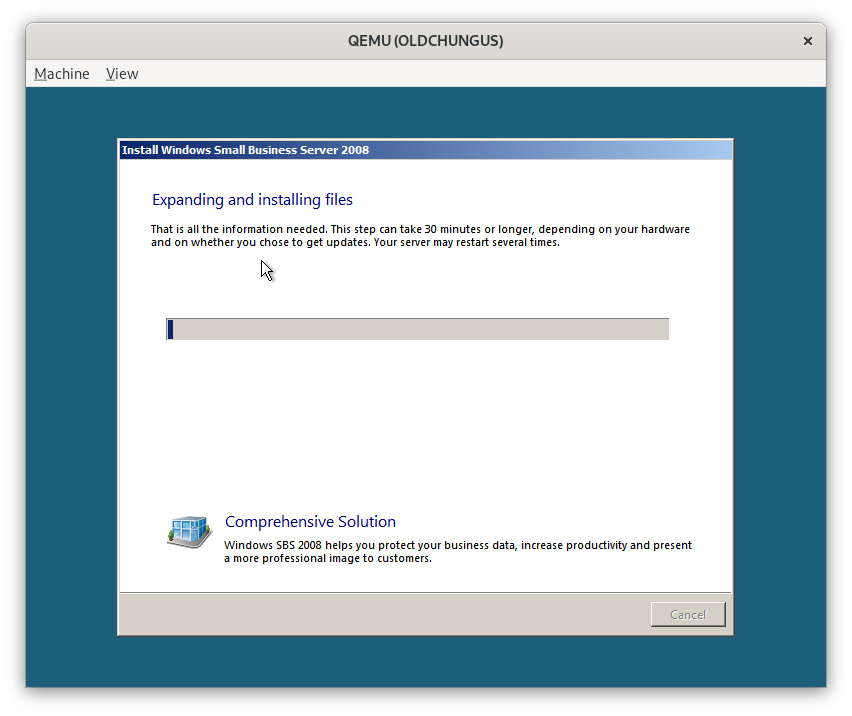This screenshot has width=852, height=716.
Task: Click the 'Expanding and installing files' heading
Action: click(252, 200)
